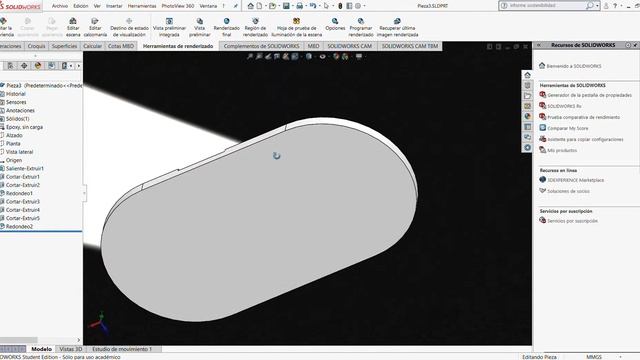This screenshot has width=640, height=360.
Task: Select the Región de renderizado tool
Action: click(255, 27)
